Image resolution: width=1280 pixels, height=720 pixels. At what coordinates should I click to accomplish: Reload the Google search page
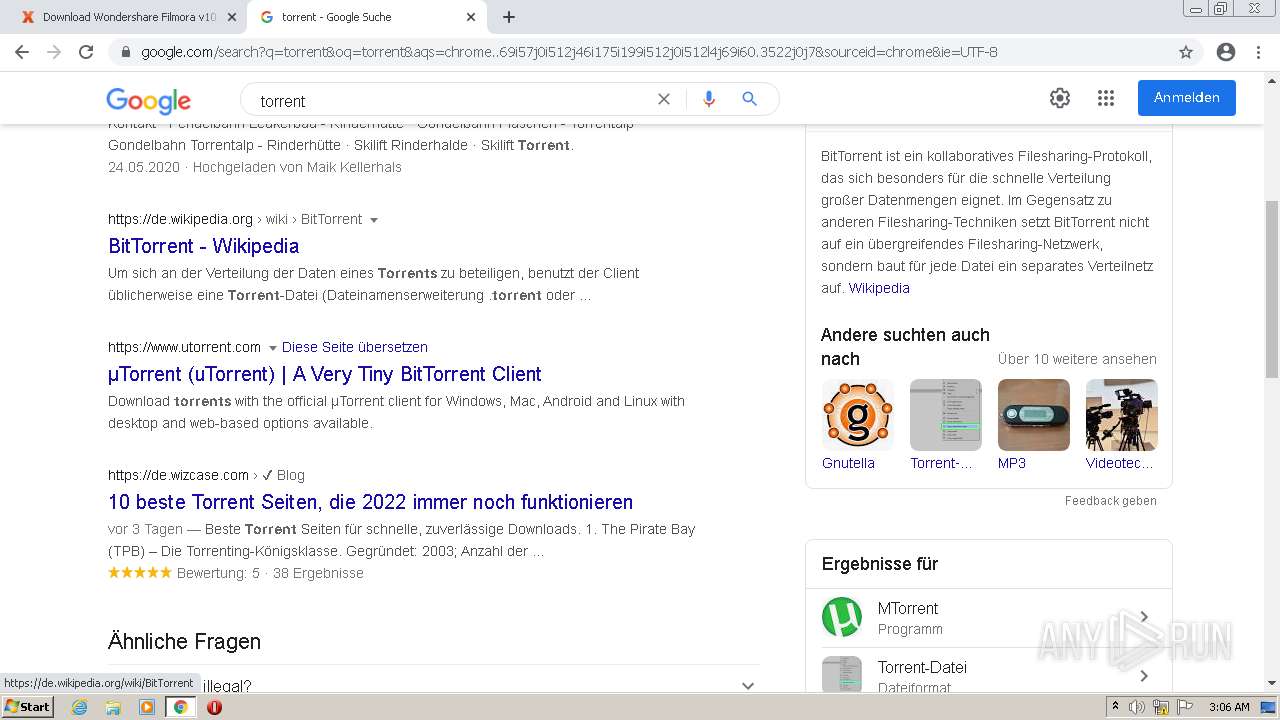[x=86, y=52]
